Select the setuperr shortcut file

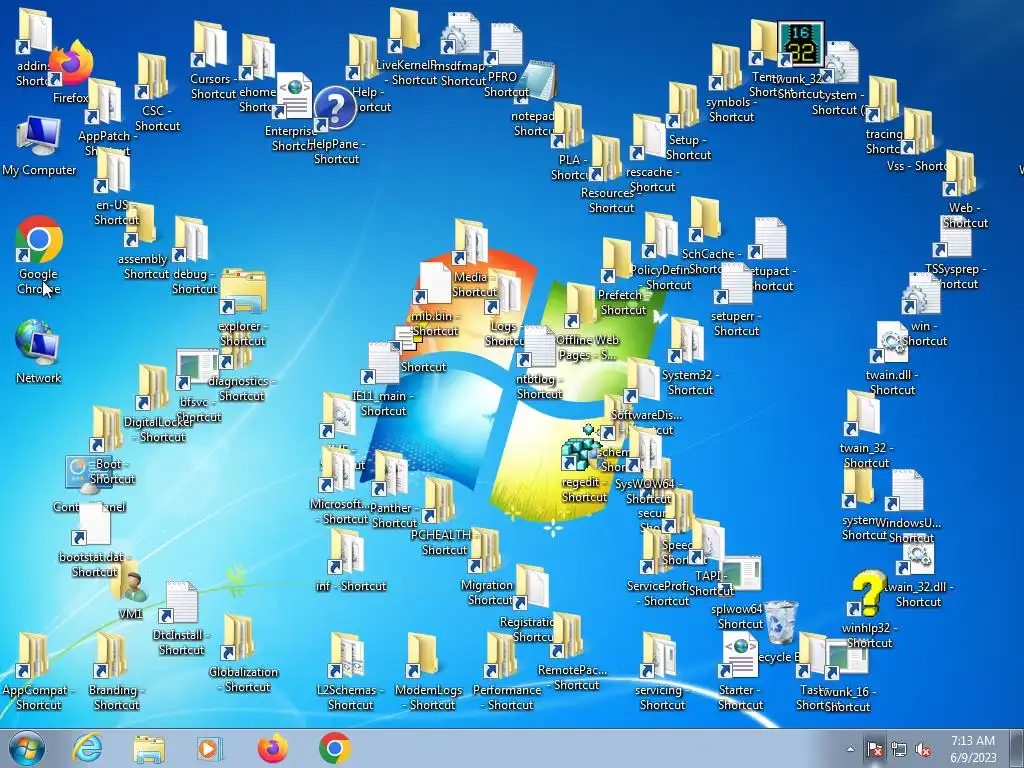coord(733,285)
